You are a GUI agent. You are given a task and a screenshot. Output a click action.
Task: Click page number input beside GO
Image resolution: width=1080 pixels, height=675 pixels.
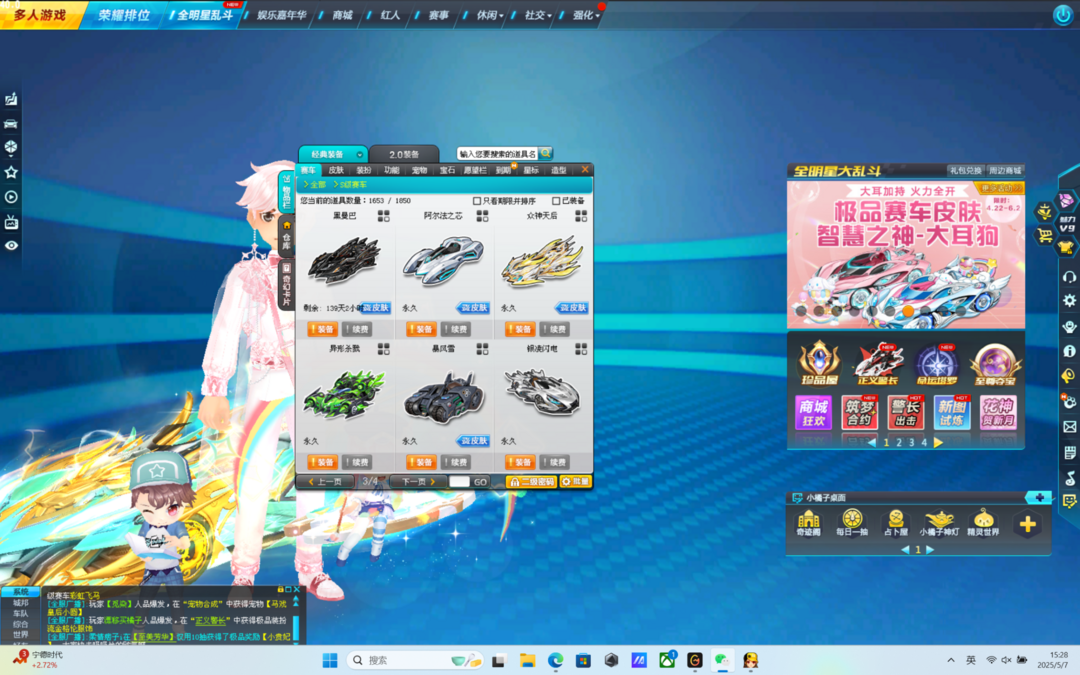459,481
